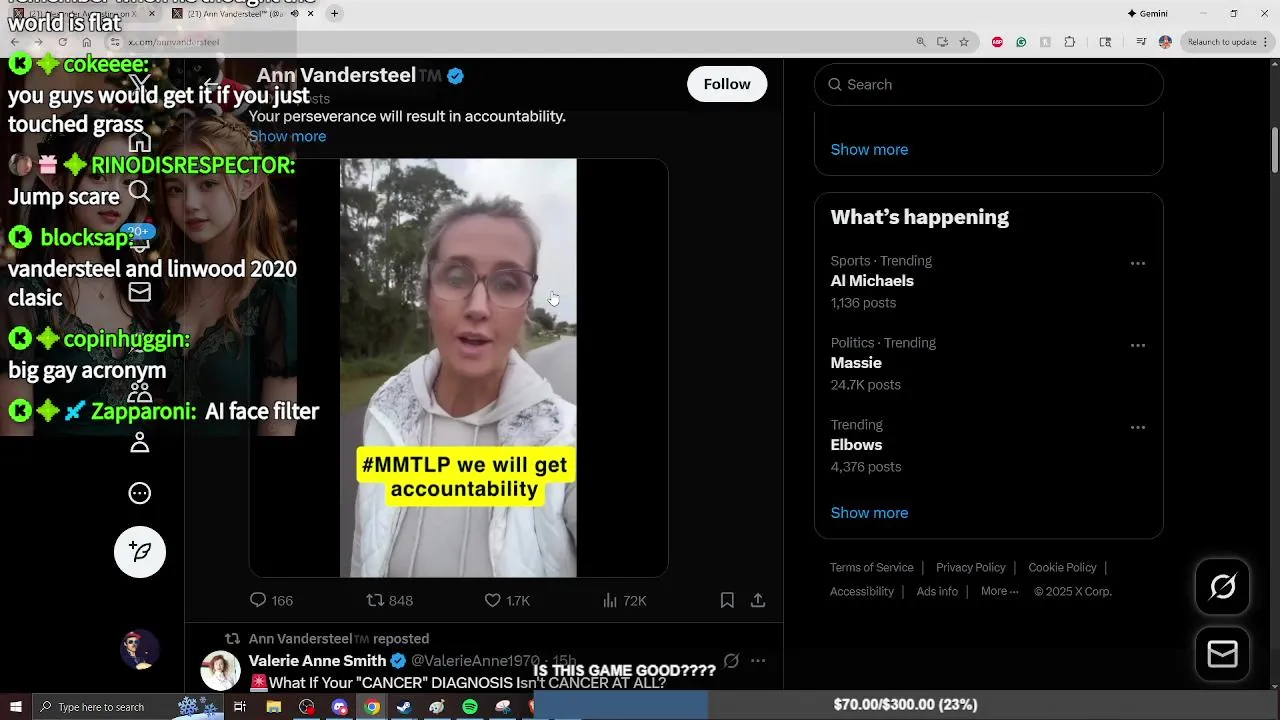Click the page zoom magnifier in address bar
Image resolution: width=1280 pixels, height=720 pixels.
pyautogui.click(x=921, y=42)
